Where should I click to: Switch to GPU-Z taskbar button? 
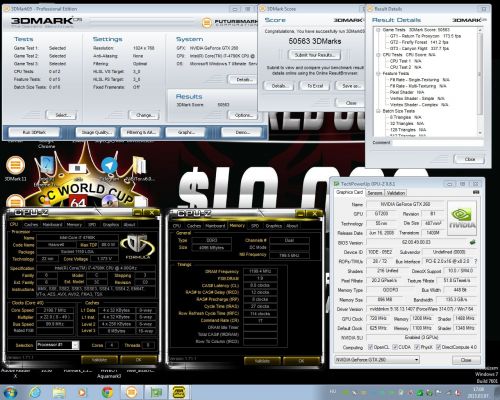[x=155, y=392]
